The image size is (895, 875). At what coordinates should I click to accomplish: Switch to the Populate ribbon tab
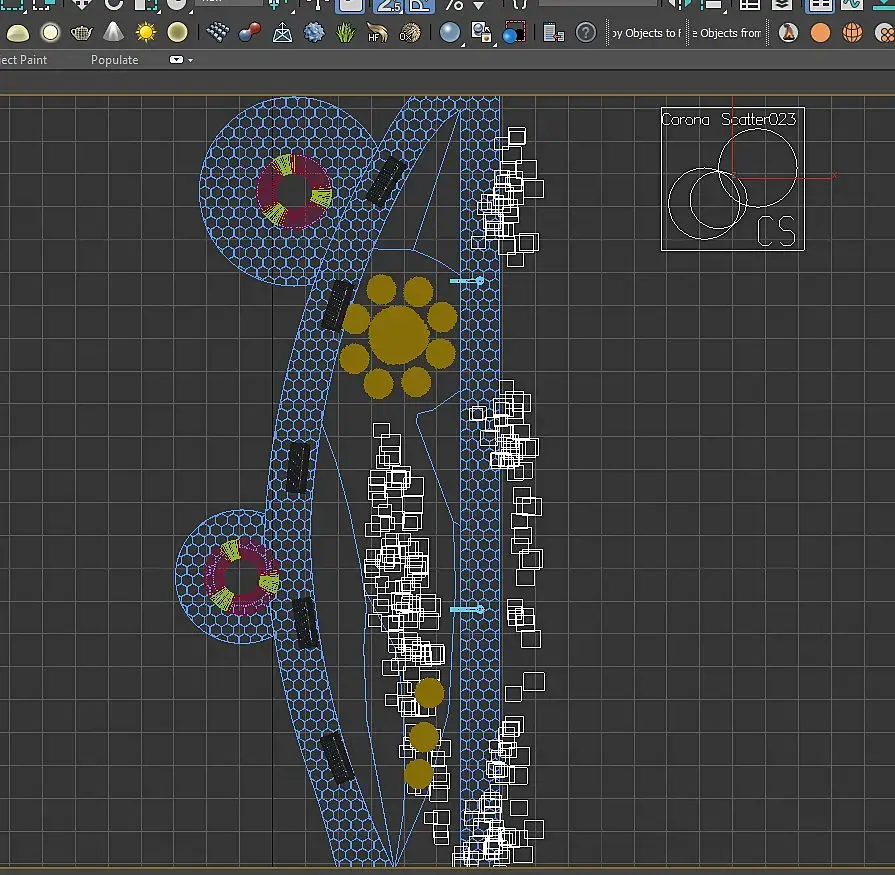pyautogui.click(x=114, y=60)
